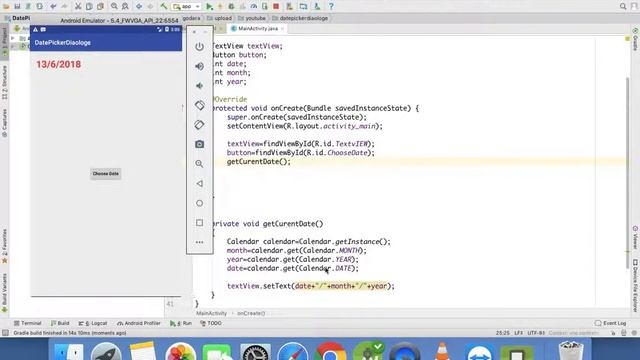The width and height of the screenshot is (640, 360).
Task: Click the emulator Power button
Action: [199, 47]
